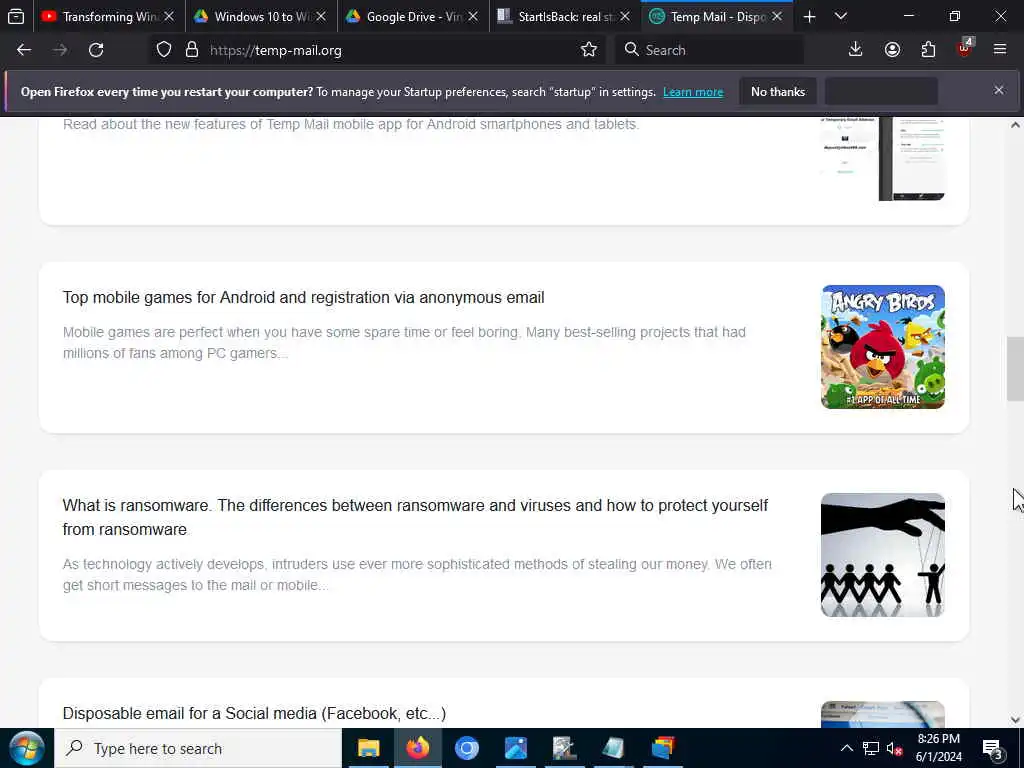Choose No thanks on startup prompt
This screenshot has height=768, width=1024.
coord(778,91)
